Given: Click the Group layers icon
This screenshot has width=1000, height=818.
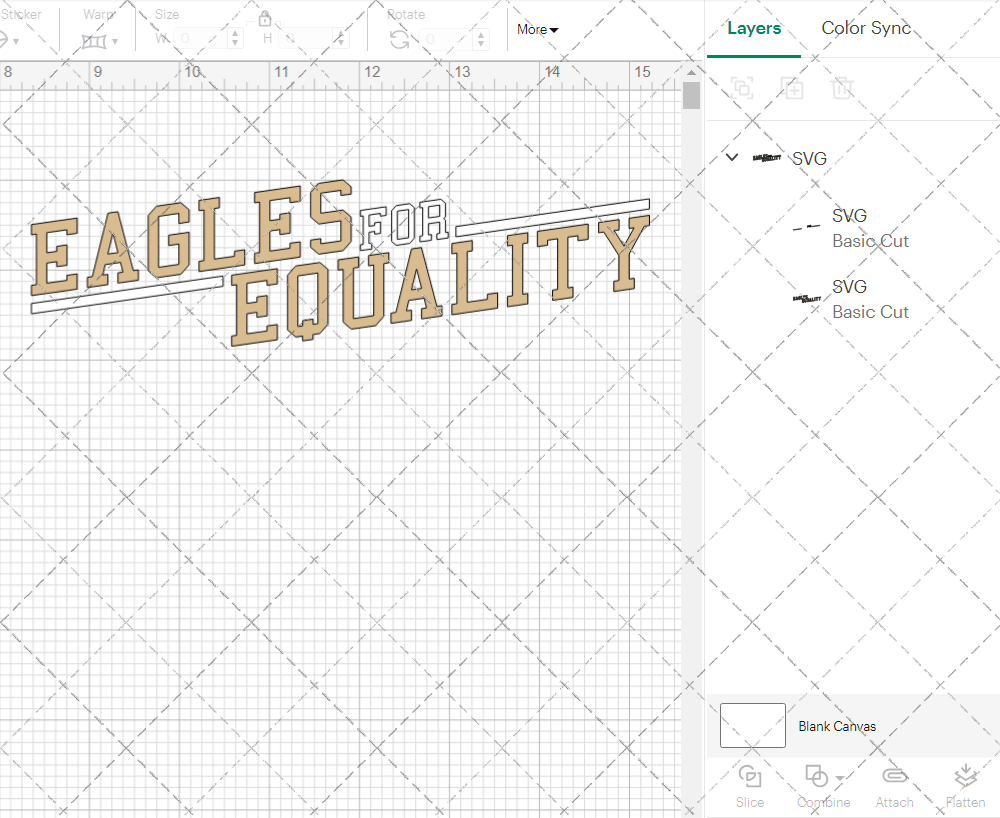Looking at the screenshot, I should pyautogui.click(x=742, y=88).
